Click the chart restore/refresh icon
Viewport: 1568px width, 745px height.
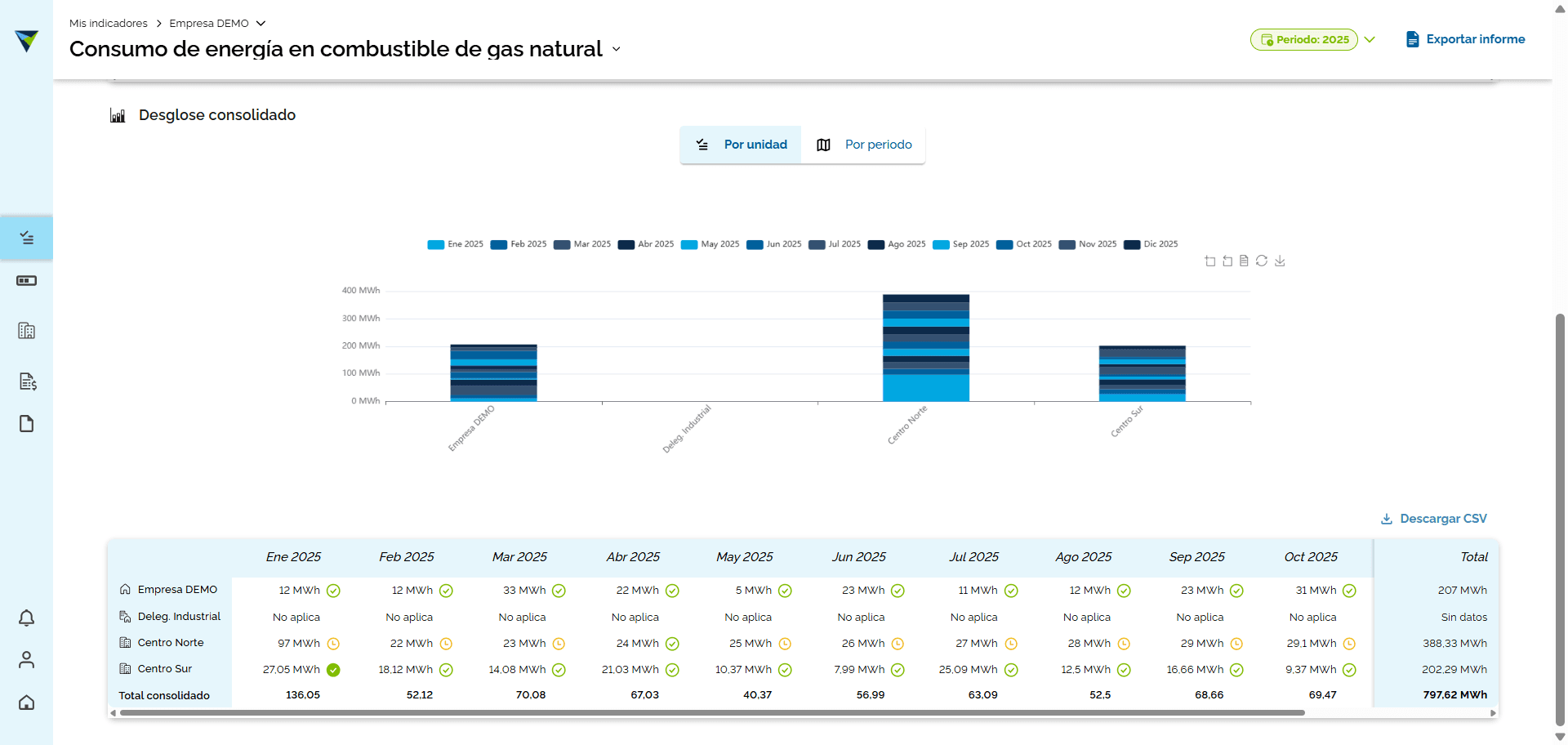(1262, 261)
